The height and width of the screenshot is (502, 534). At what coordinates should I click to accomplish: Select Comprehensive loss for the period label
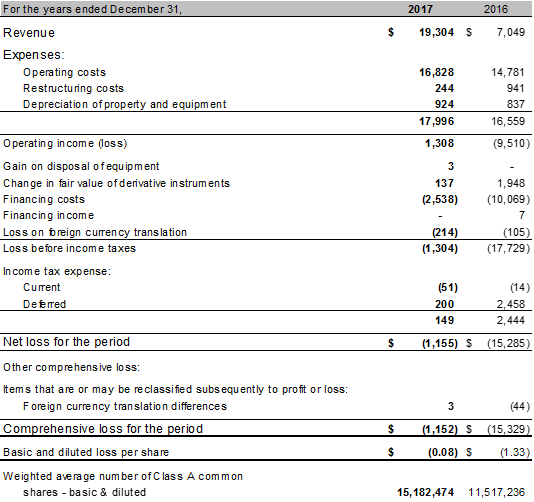coord(103,429)
